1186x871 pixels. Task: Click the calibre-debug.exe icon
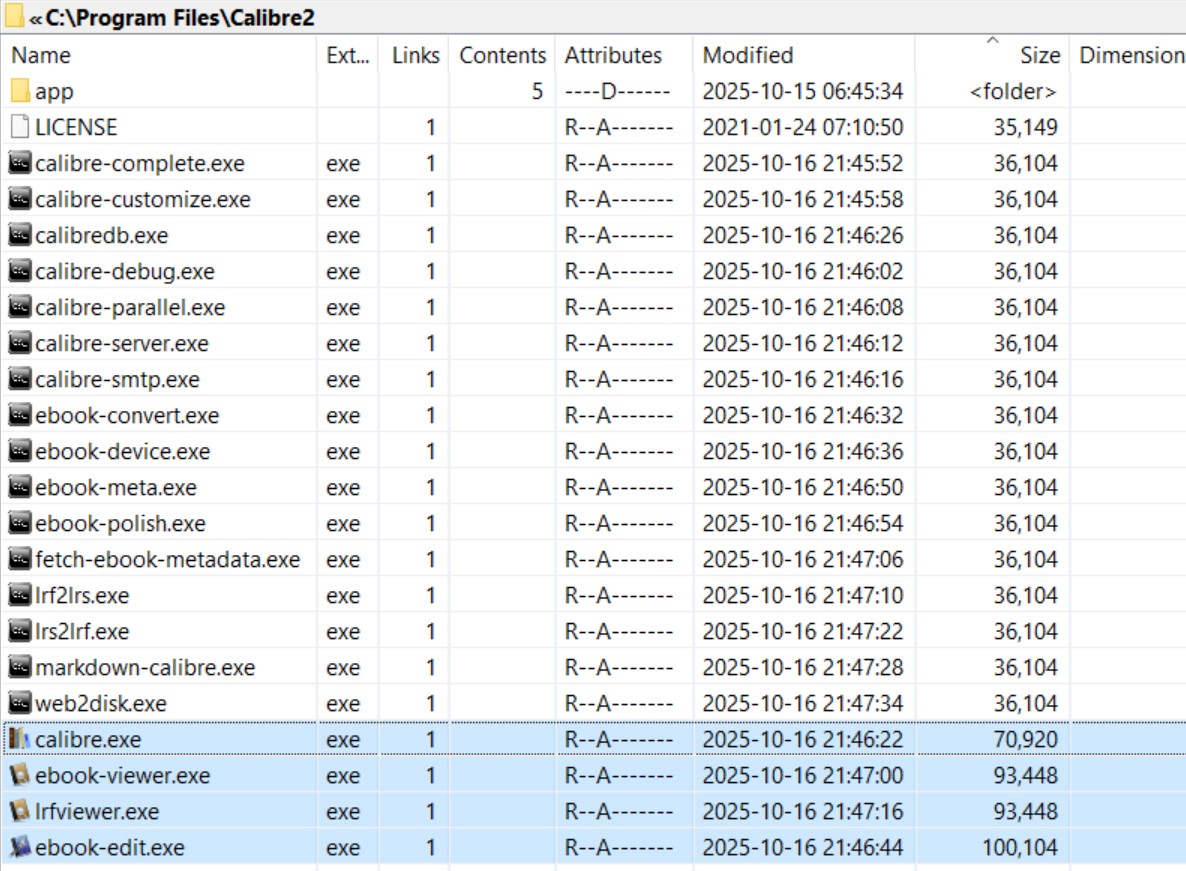20,271
